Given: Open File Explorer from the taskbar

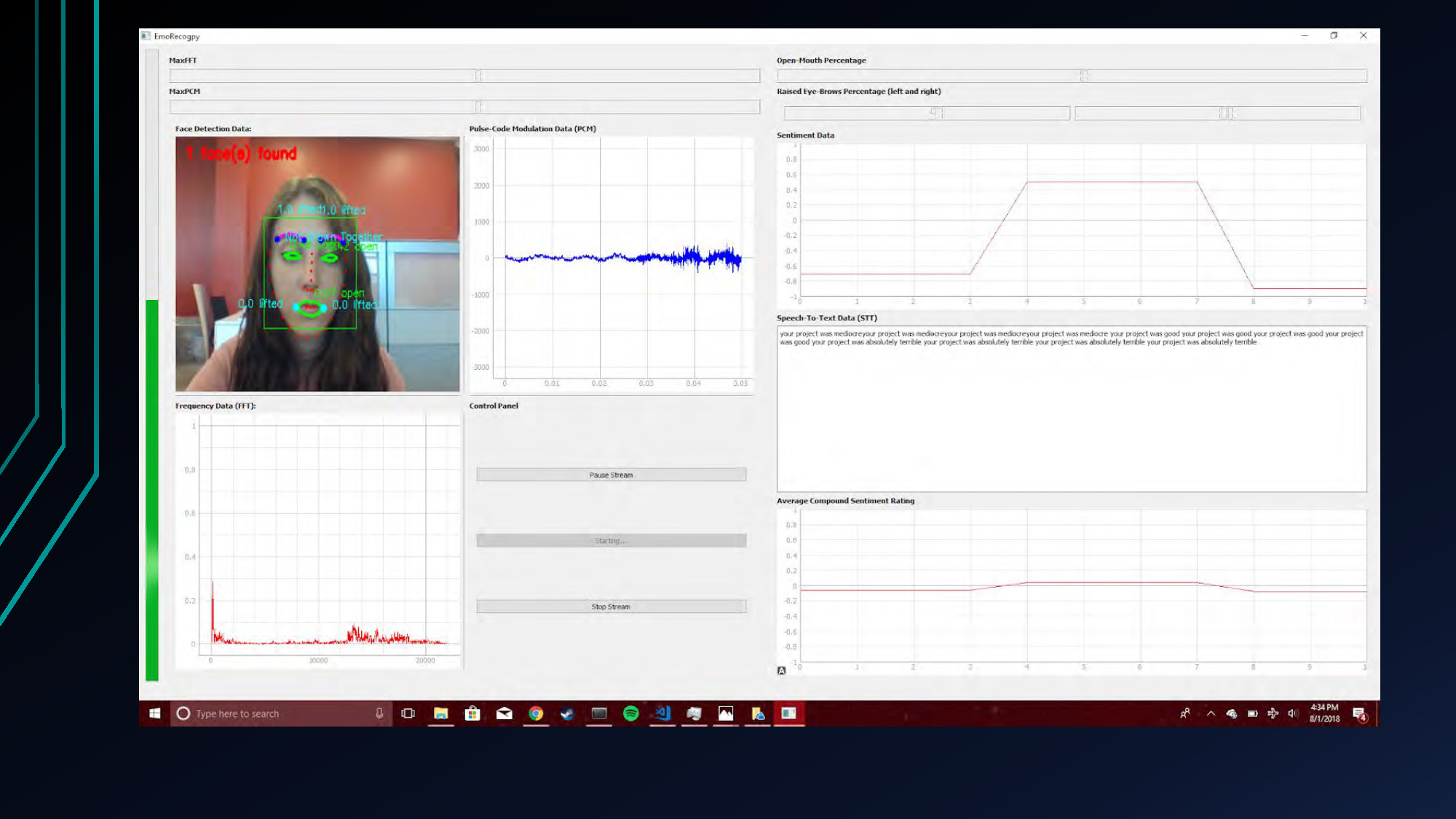Looking at the screenshot, I should pos(440,713).
